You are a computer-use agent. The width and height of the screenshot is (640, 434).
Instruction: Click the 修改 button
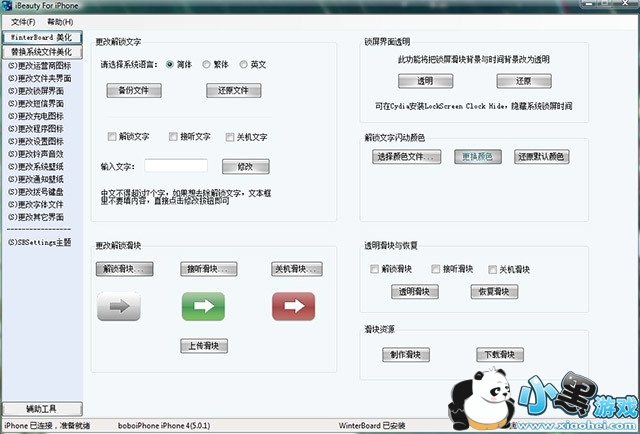point(246,167)
